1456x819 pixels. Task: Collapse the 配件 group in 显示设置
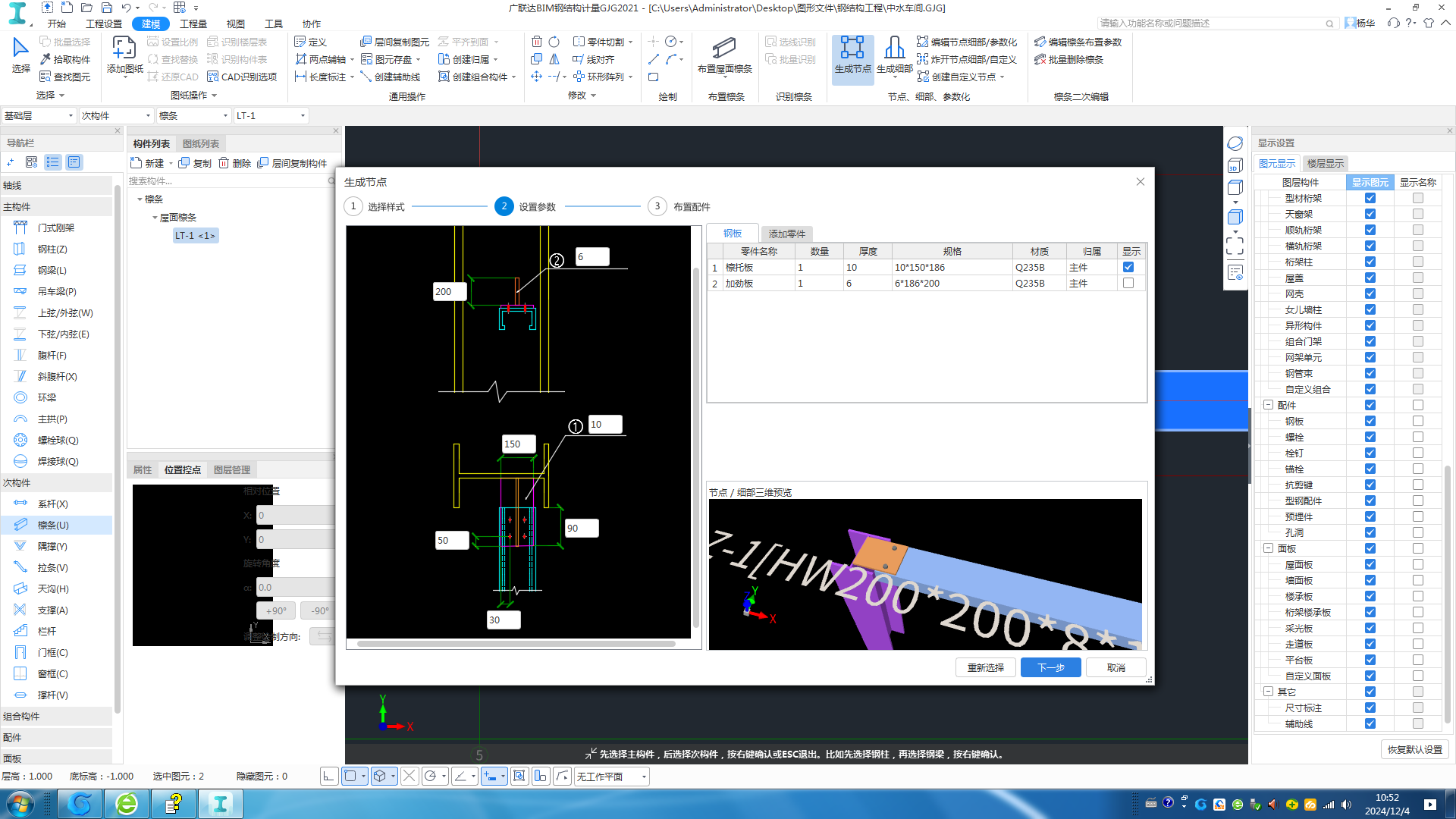click(x=1268, y=405)
